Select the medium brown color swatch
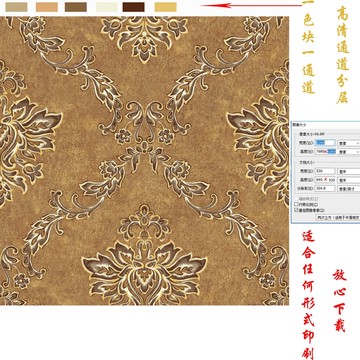The height and width of the screenshot is (360, 360). (x=76, y=7)
